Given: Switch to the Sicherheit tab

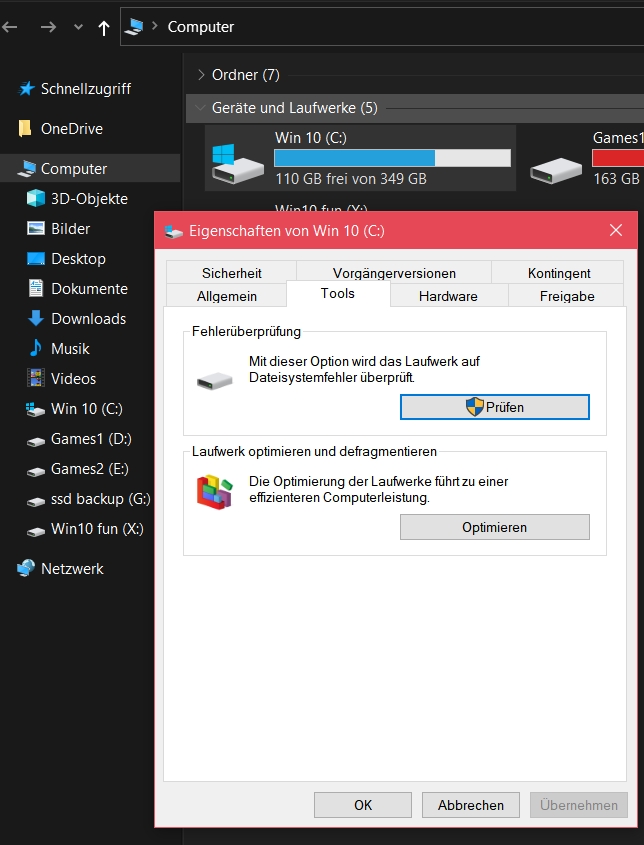Looking at the screenshot, I should click(232, 273).
